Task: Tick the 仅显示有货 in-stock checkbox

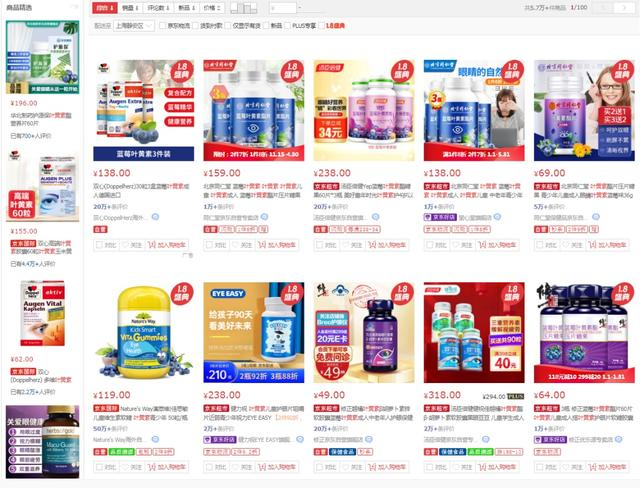Action: 228,26
